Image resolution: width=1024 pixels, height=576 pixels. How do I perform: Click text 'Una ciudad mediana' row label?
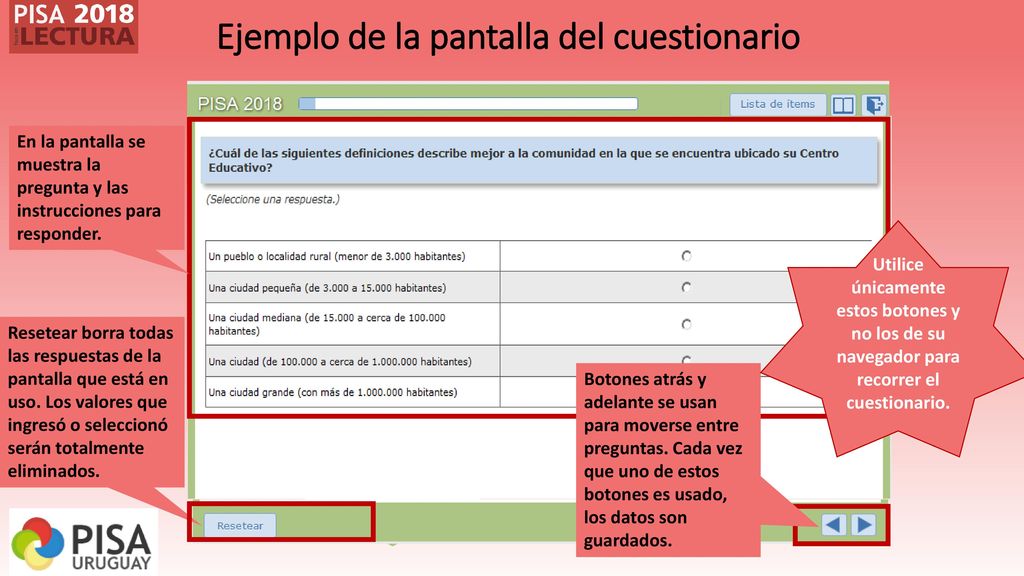[x=327, y=325]
